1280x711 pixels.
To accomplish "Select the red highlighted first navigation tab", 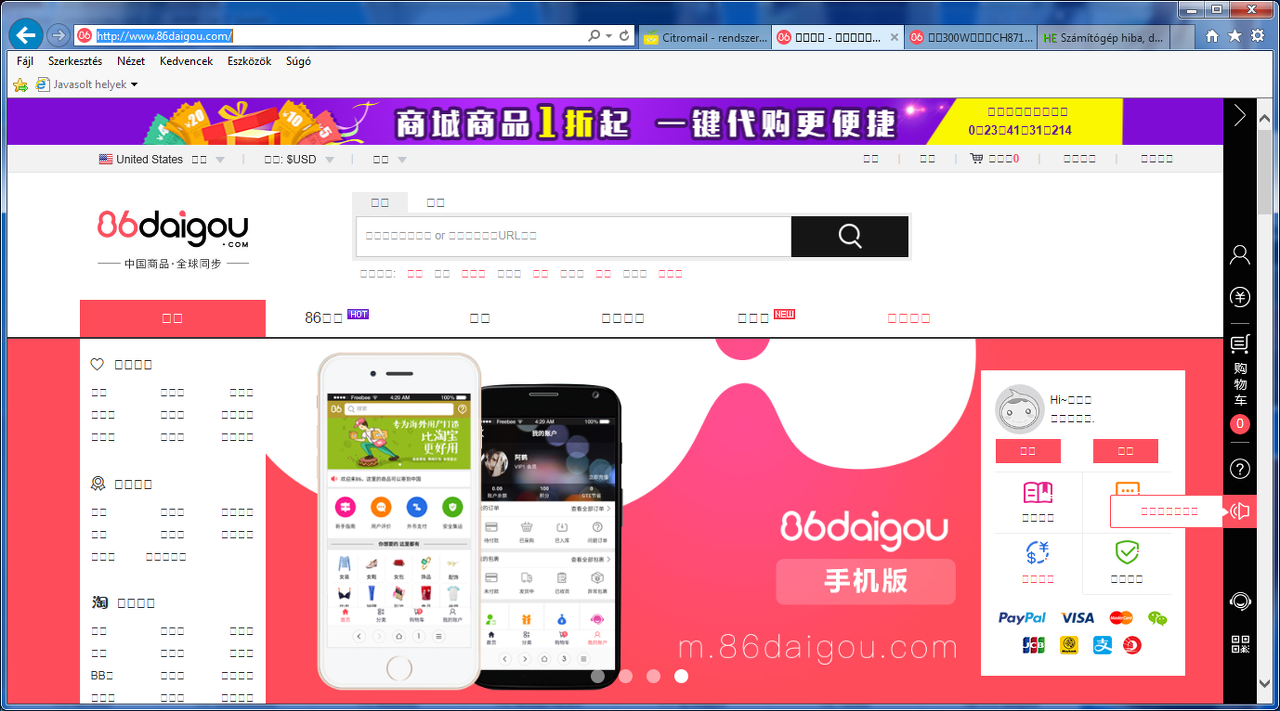I will click(x=173, y=318).
